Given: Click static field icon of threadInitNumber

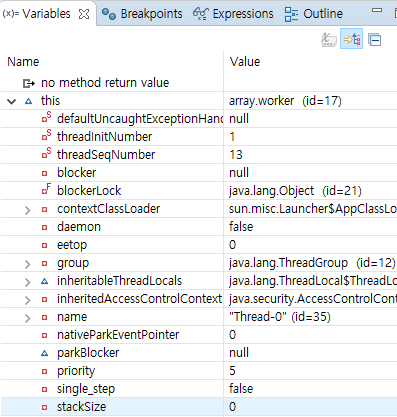Looking at the screenshot, I should 46,135.
